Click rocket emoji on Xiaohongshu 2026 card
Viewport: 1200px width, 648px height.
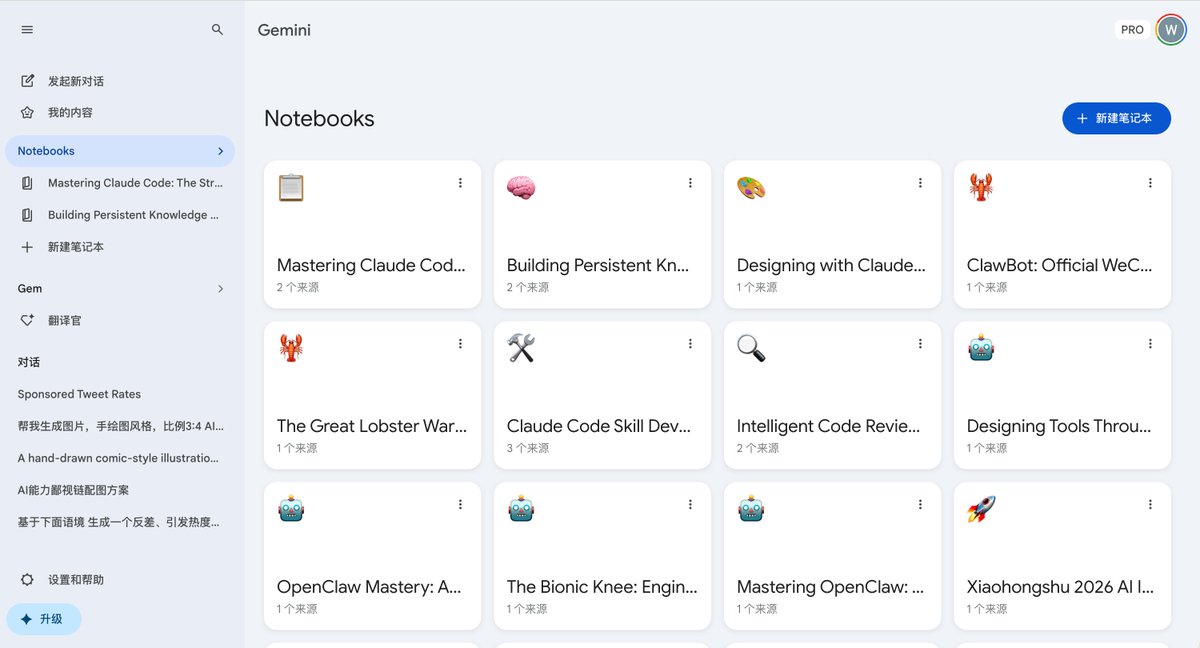[x=981, y=509]
